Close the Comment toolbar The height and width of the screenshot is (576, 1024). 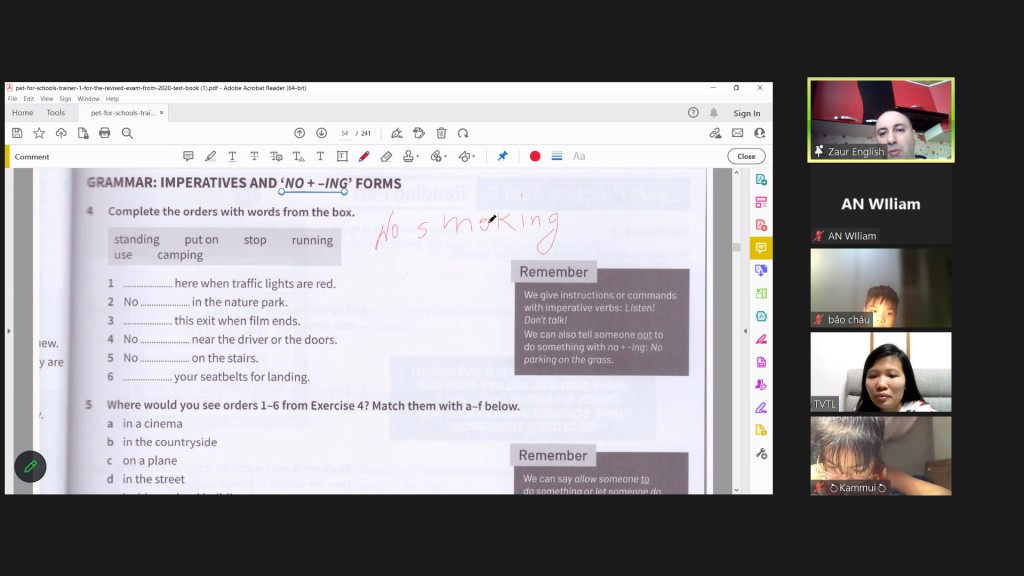(746, 156)
